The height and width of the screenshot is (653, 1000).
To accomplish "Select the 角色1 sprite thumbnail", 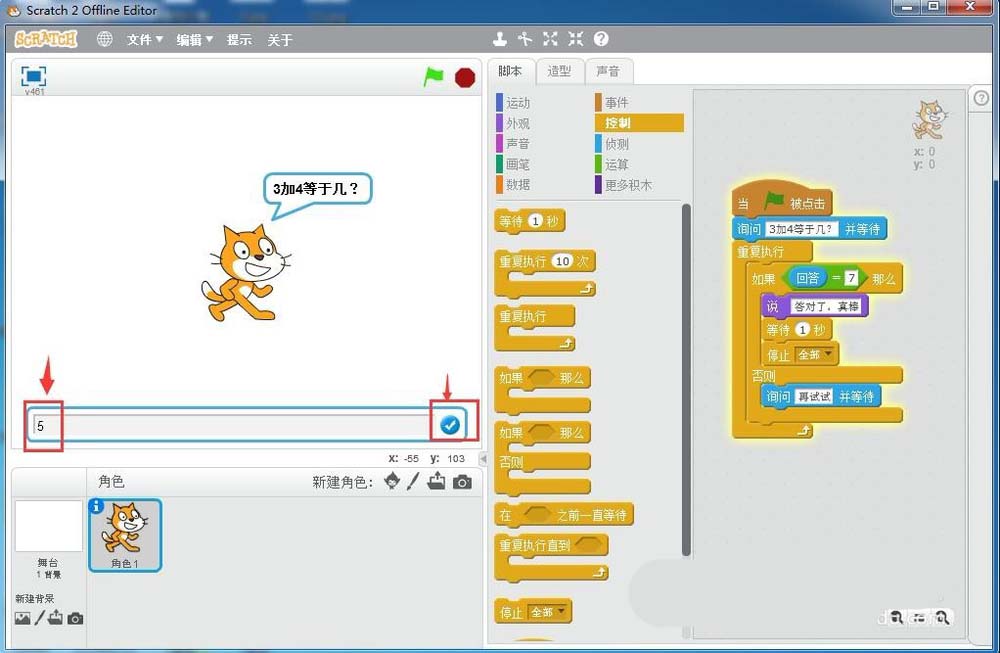I will click(x=125, y=534).
